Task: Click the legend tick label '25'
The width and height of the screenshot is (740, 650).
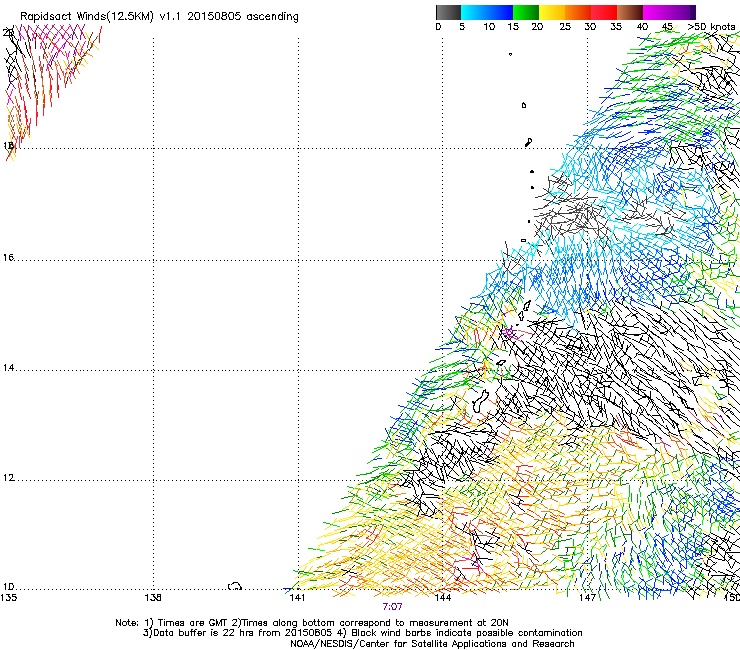Action: click(565, 27)
